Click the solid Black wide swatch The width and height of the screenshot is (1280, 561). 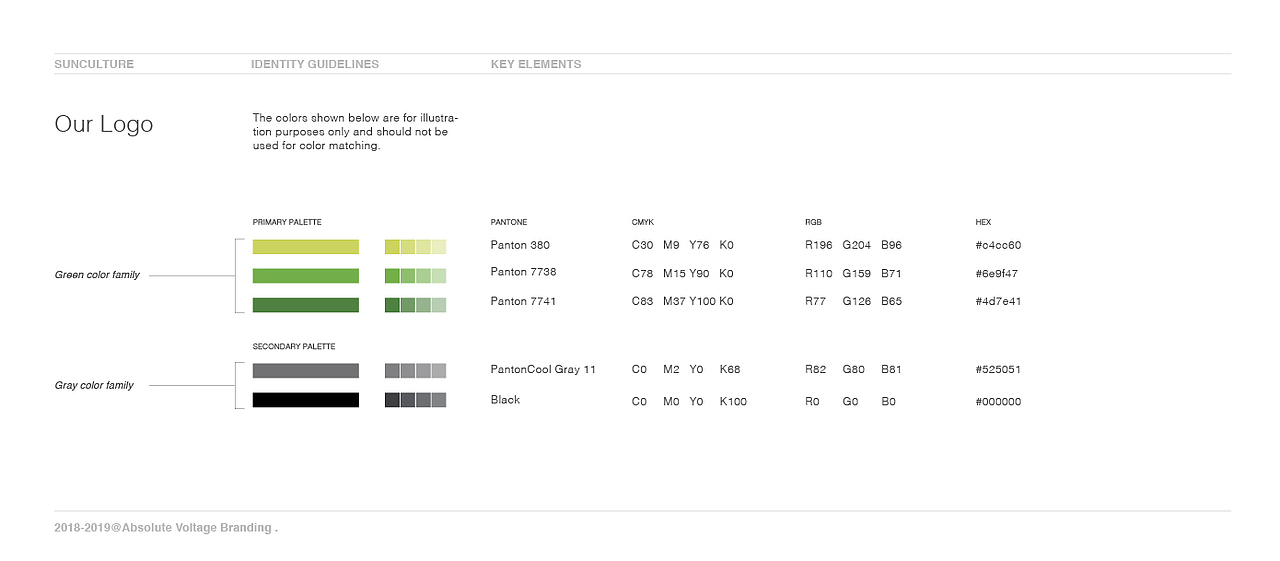tap(305, 400)
